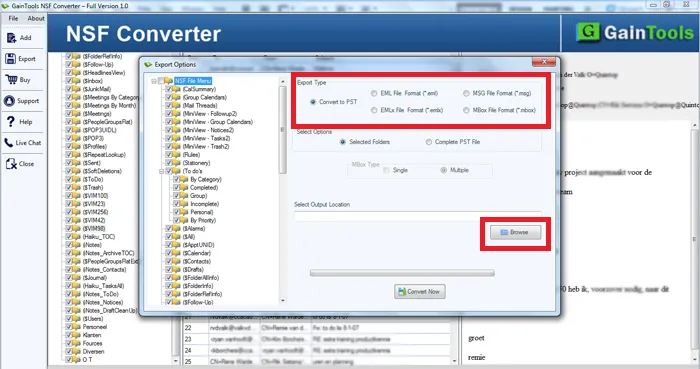This screenshot has width=700, height=369.
Task: Click folder icon of (Mail Threads) row
Action: [177, 106]
